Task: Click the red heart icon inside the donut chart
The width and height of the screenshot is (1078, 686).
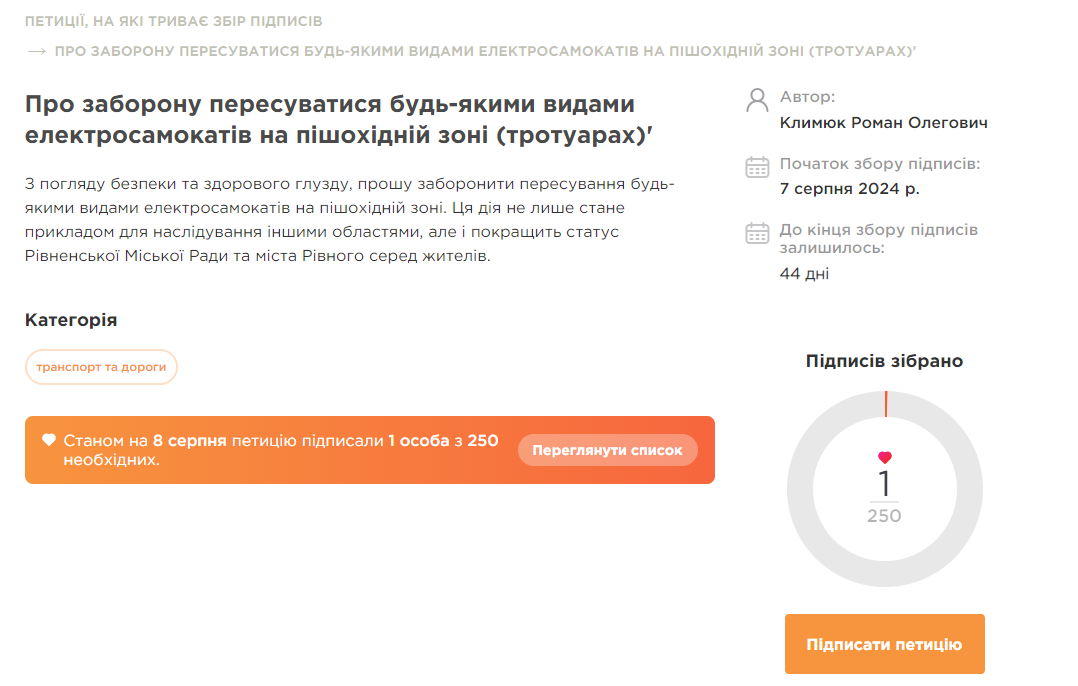Action: (x=884, y=458)
